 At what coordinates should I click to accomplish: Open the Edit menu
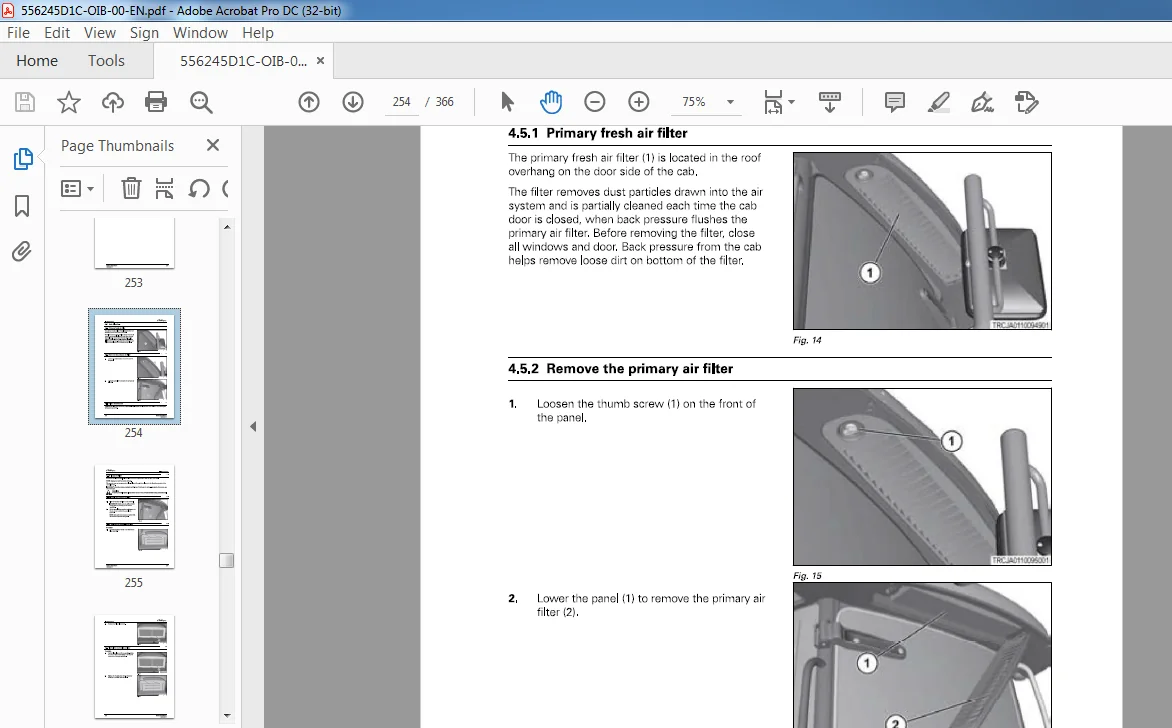[57, 33]
